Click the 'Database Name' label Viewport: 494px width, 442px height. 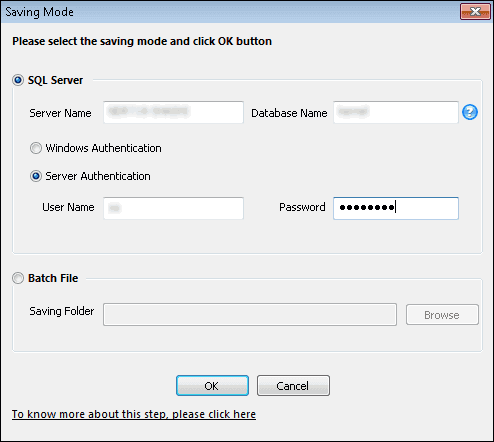(289, 113)
